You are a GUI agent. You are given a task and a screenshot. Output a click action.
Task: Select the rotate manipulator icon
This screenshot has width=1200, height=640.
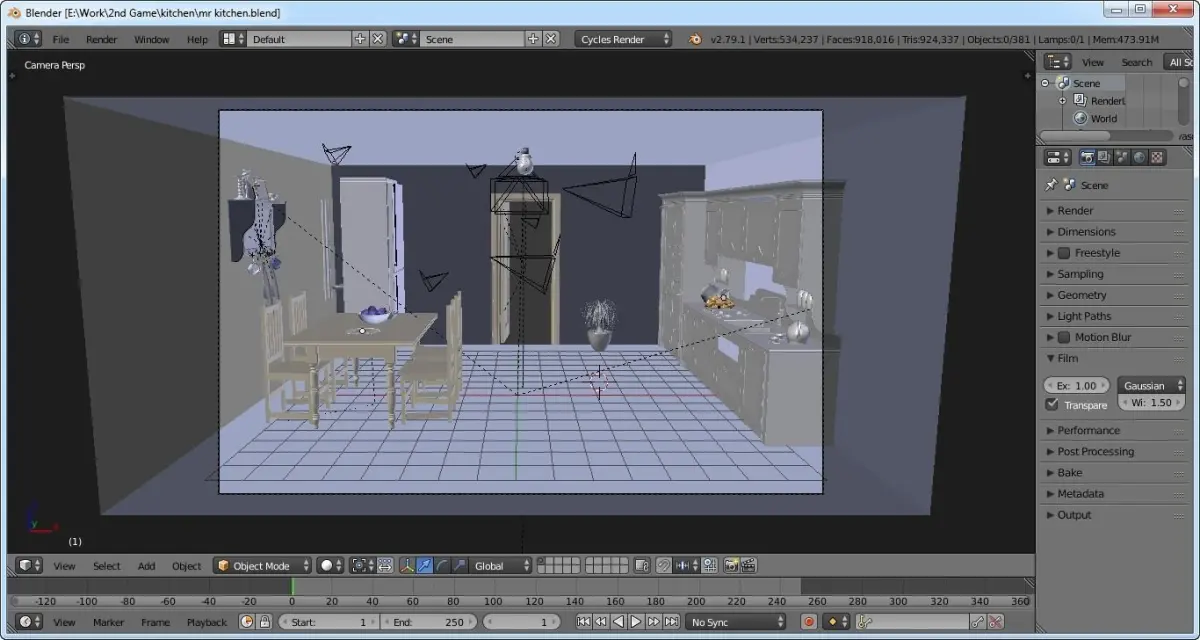click(442, 566)
